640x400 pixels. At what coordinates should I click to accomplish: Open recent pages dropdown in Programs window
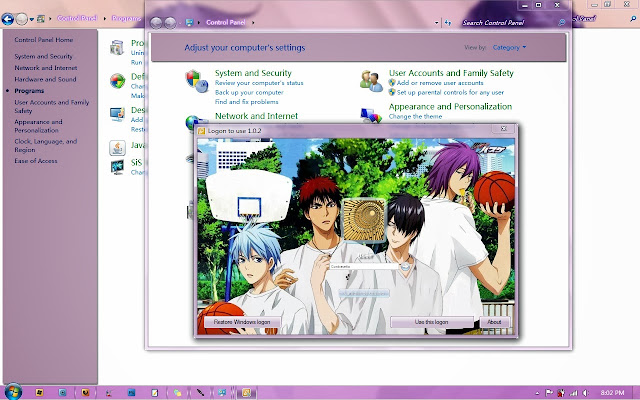tap(31, 19)
